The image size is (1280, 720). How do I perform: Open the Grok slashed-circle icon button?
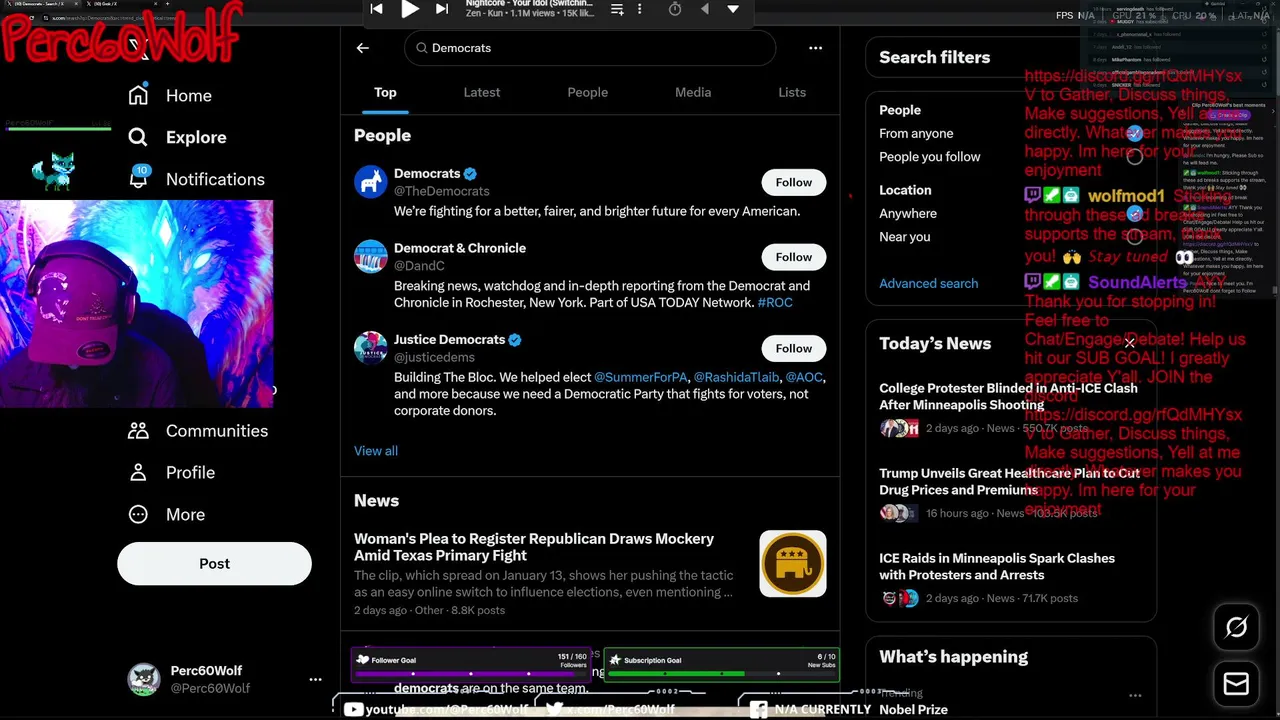coord(1236,627)
